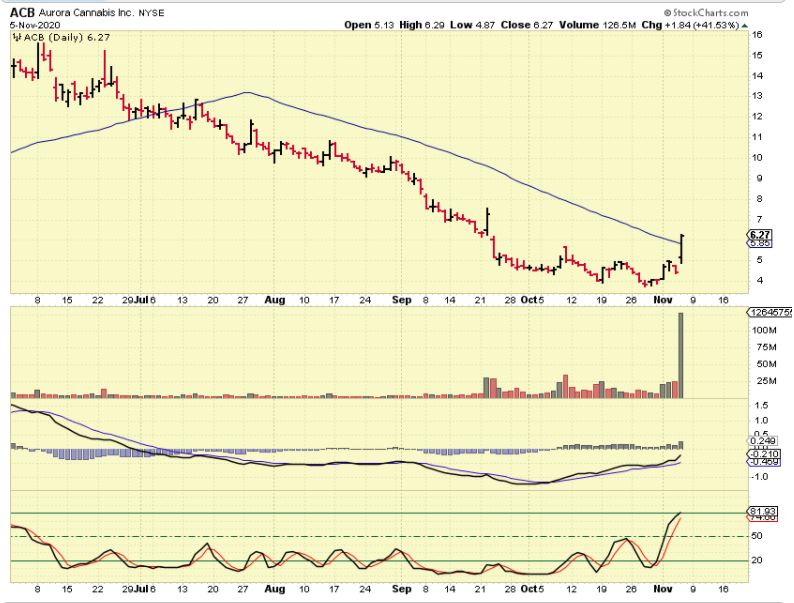The image size is (794, 603).
Task: Click the 75M volume axis label
Action: point(767,347)
